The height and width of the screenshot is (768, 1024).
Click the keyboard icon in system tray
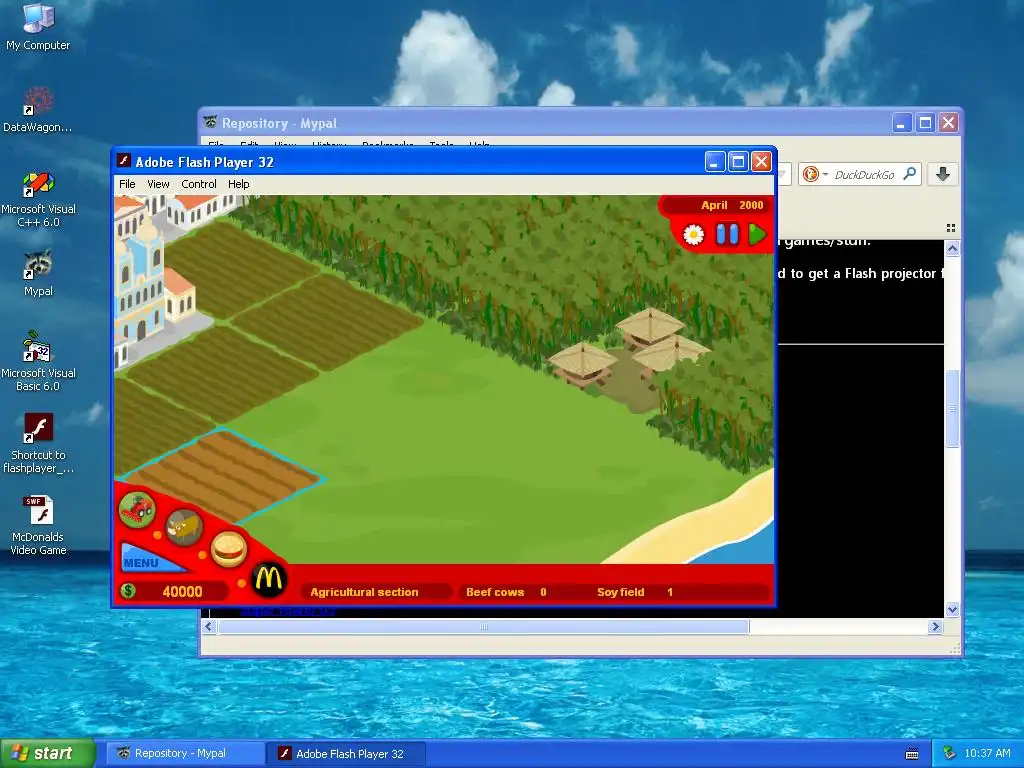(912, 754)
